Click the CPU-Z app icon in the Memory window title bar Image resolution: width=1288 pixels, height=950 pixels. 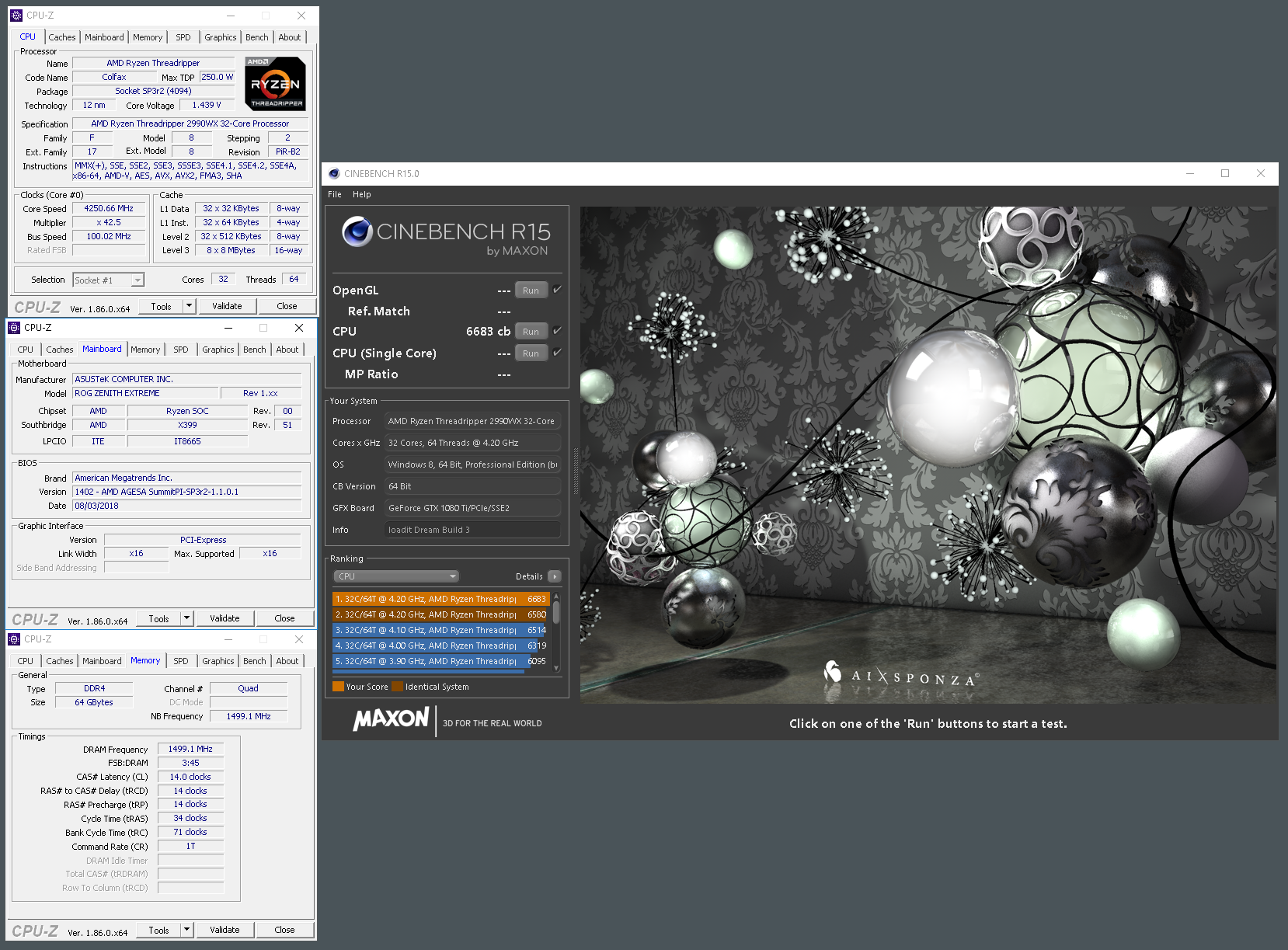(13, 639)
